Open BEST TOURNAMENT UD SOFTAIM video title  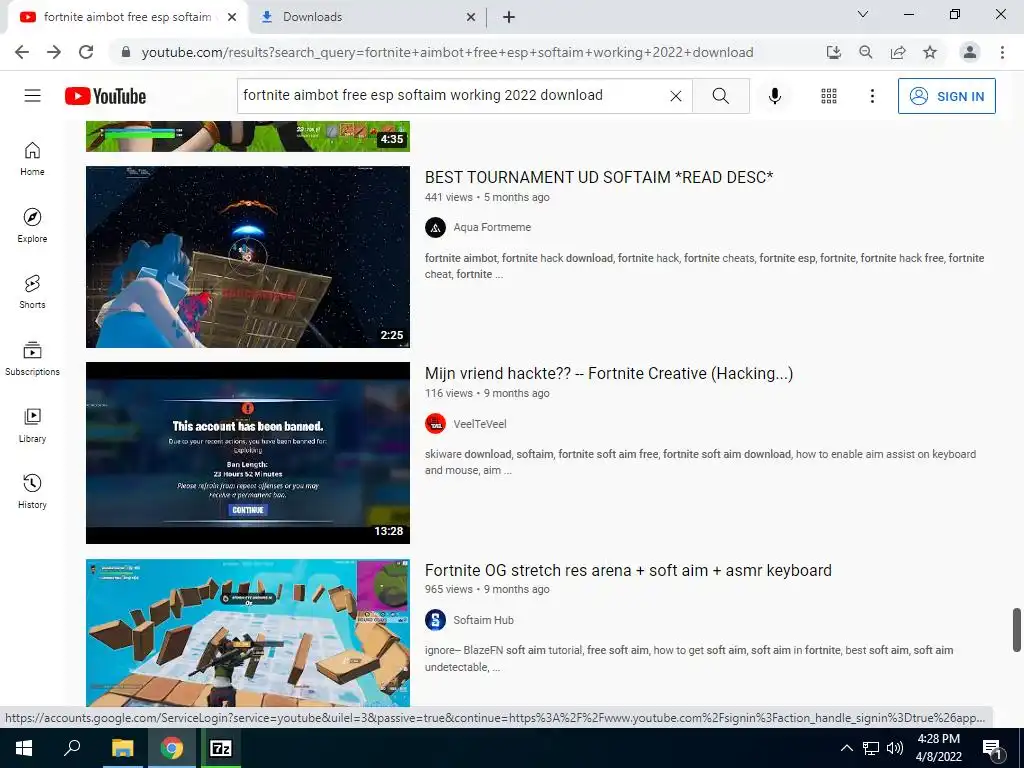click(599, 177)
